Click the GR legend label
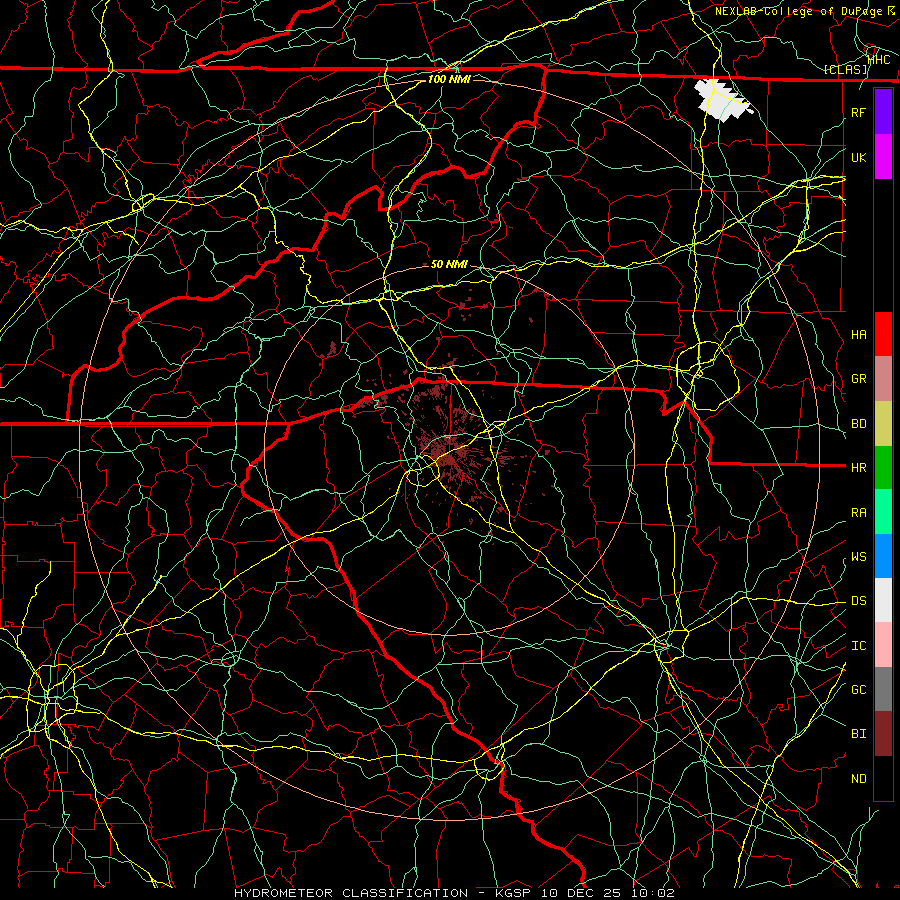The image size is (900, 900). pyautogui.click(x=859, y=379)
